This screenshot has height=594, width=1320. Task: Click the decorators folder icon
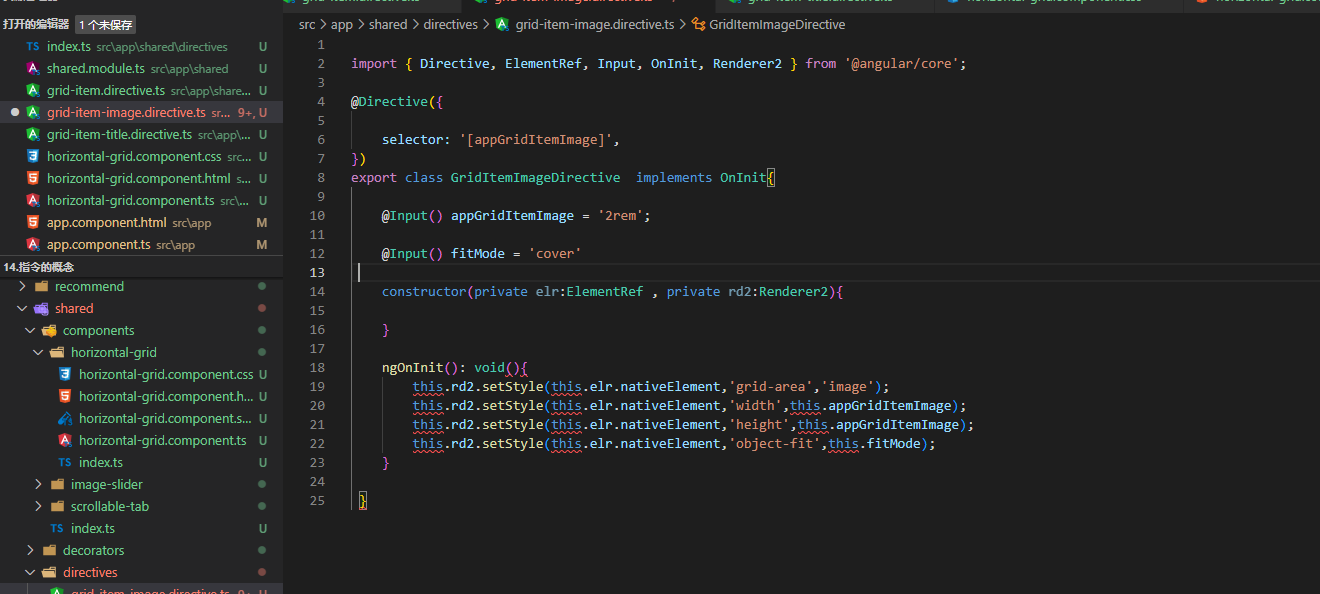tap(49, 551)
